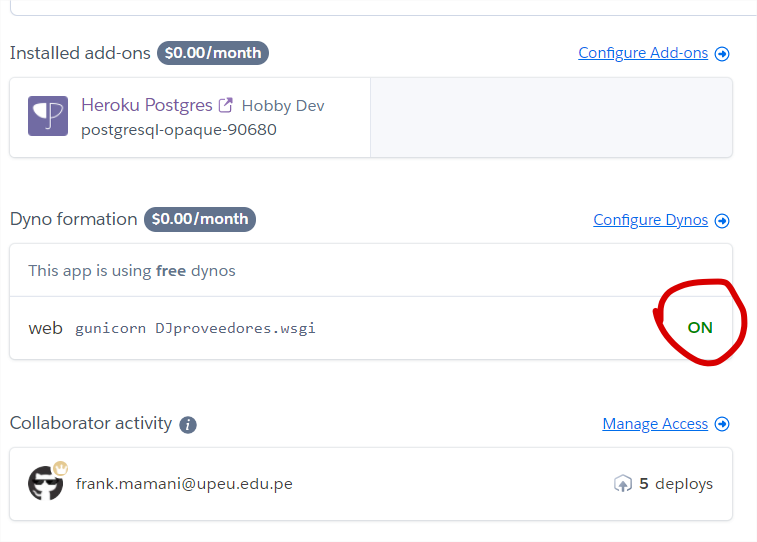Click arrow icon next to Configure Add-ons
This screenshot has width=757, height=542.
point(722,54)
